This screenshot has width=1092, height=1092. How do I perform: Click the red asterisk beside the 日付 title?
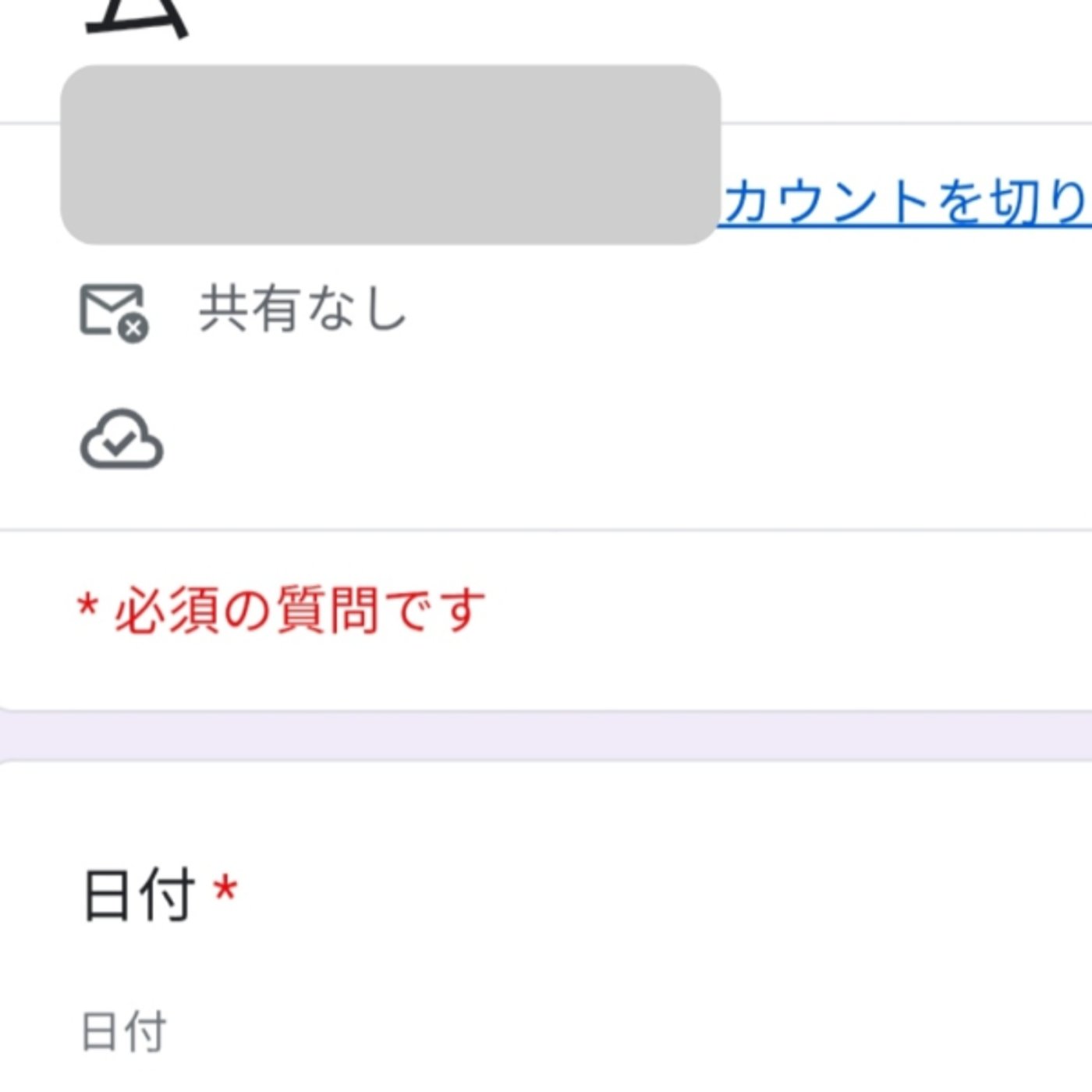tap(225, 888)
